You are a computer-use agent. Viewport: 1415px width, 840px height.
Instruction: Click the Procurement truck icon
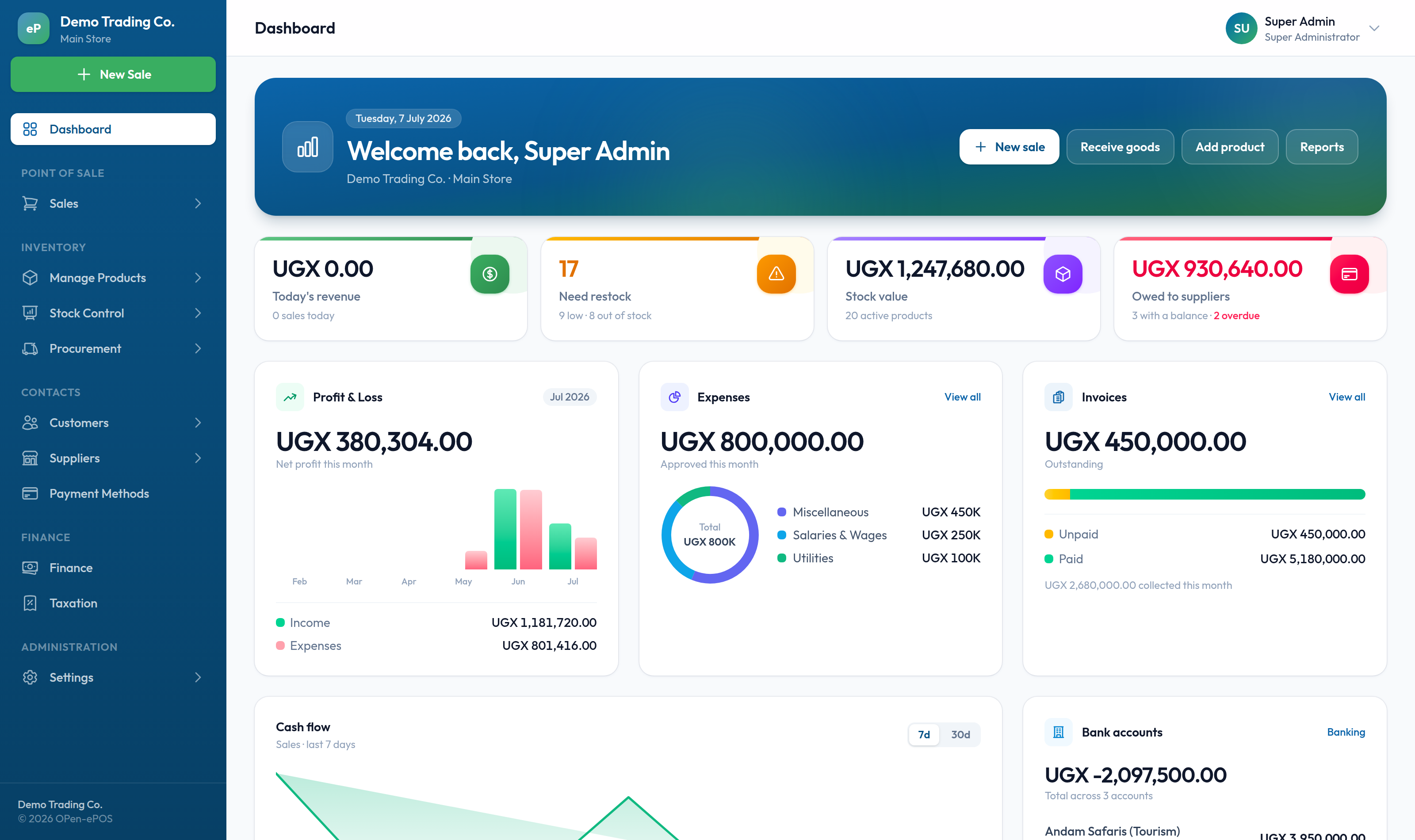pos(30,349)
